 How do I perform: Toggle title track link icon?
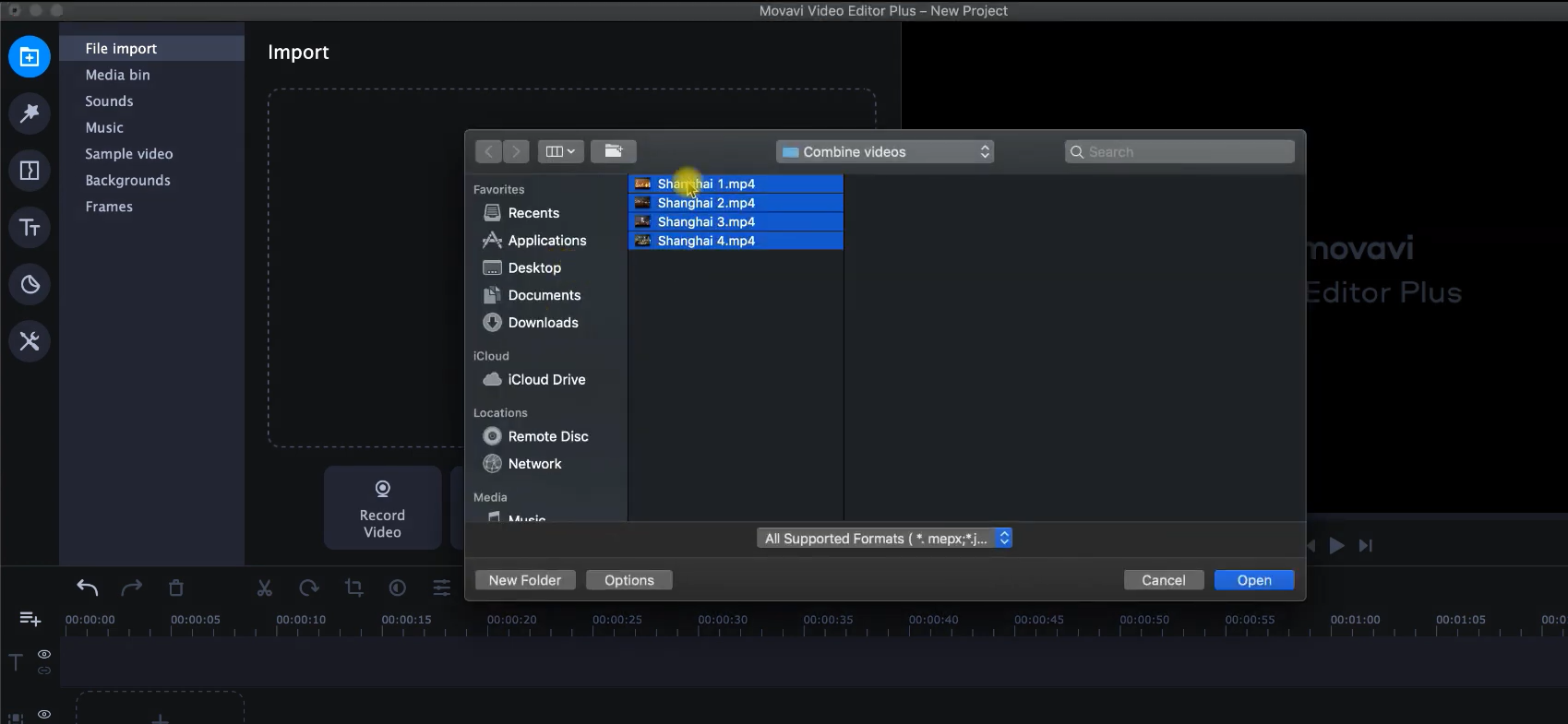[43, 671]
